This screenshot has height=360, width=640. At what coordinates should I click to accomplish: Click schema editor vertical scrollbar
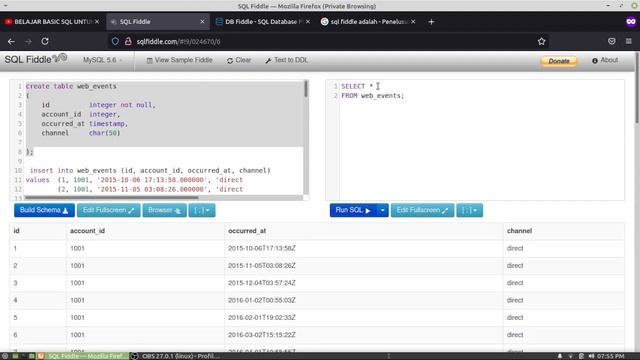(306, 89)
